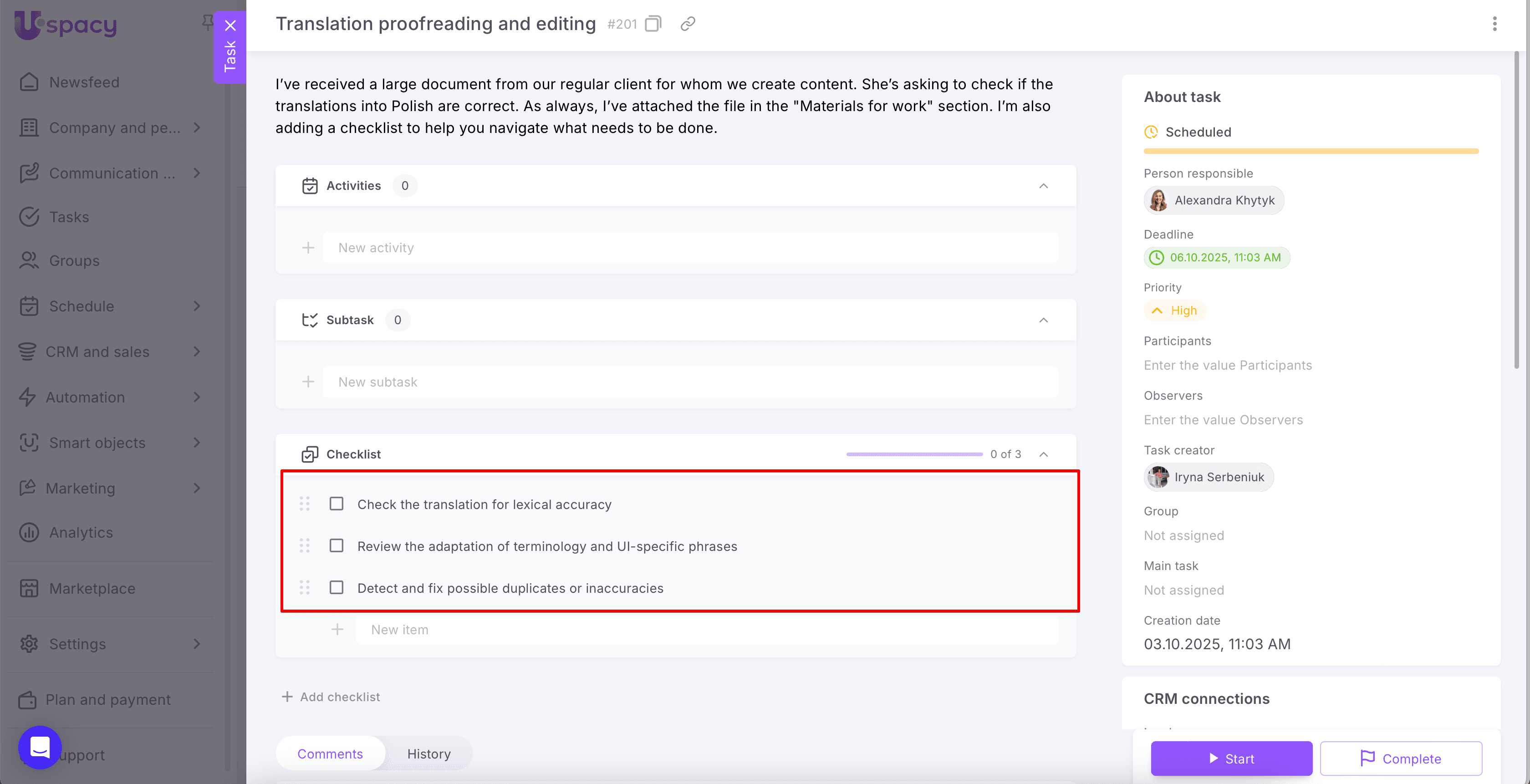This screenshot has height=784, width=1530.
Task: Check 'Check the translation for lexical accuracy'
Action: pyautogui.click(x=336, y=504)
